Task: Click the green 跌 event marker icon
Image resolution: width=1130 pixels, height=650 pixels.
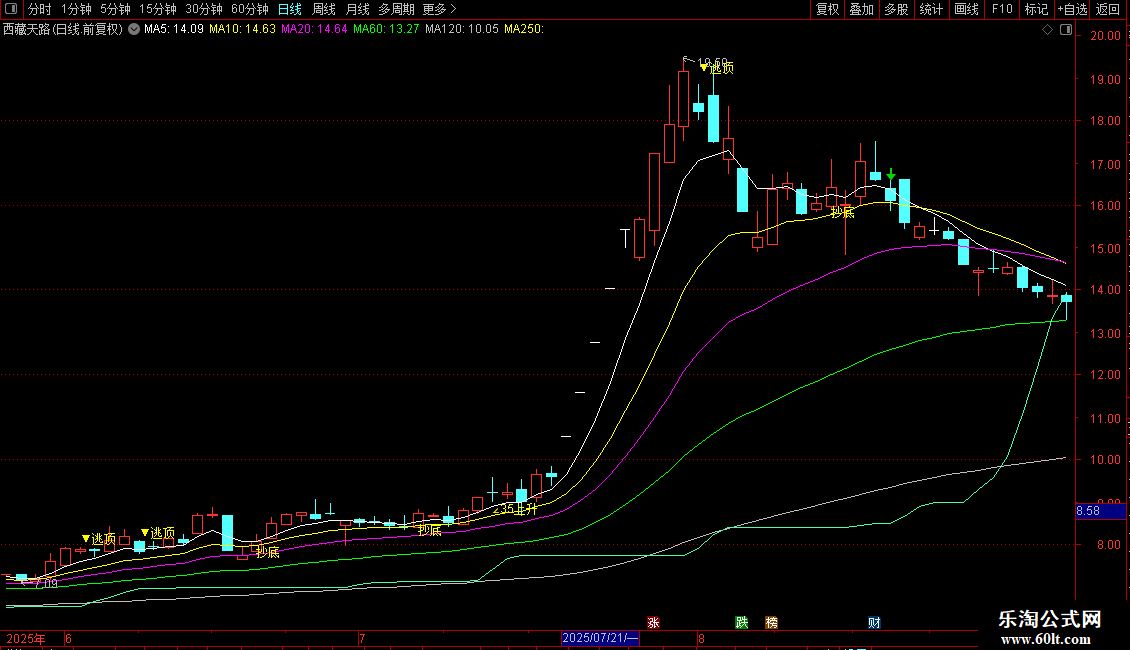Action: click(741, 622)
